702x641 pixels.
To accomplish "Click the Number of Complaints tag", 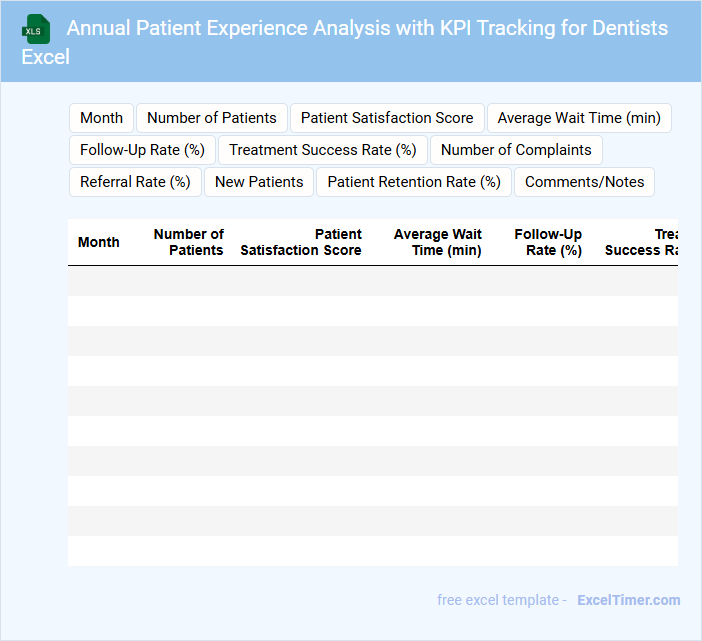I will (516, 150).
